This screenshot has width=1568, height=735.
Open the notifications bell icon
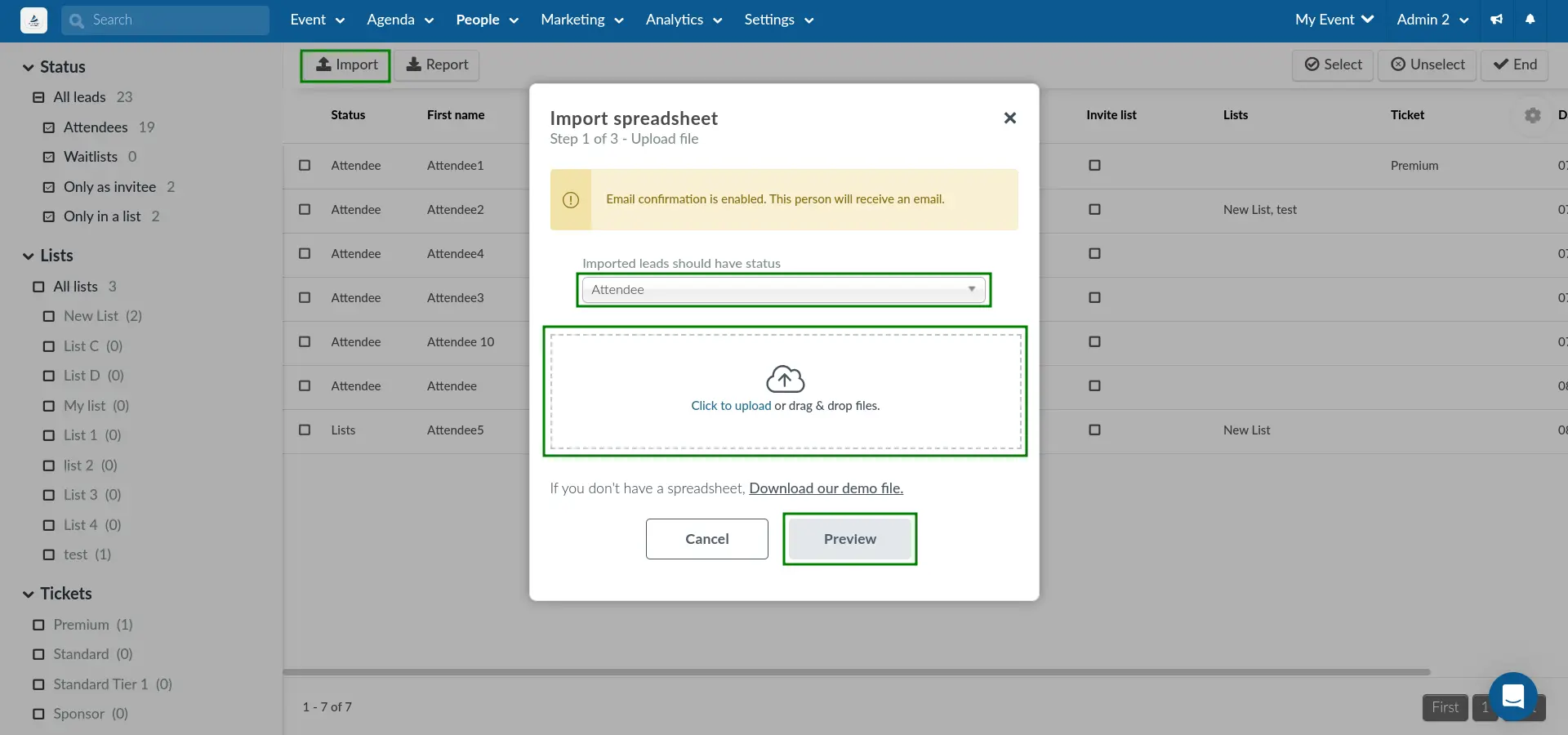pyautogui.click(x=1530, y=20)
